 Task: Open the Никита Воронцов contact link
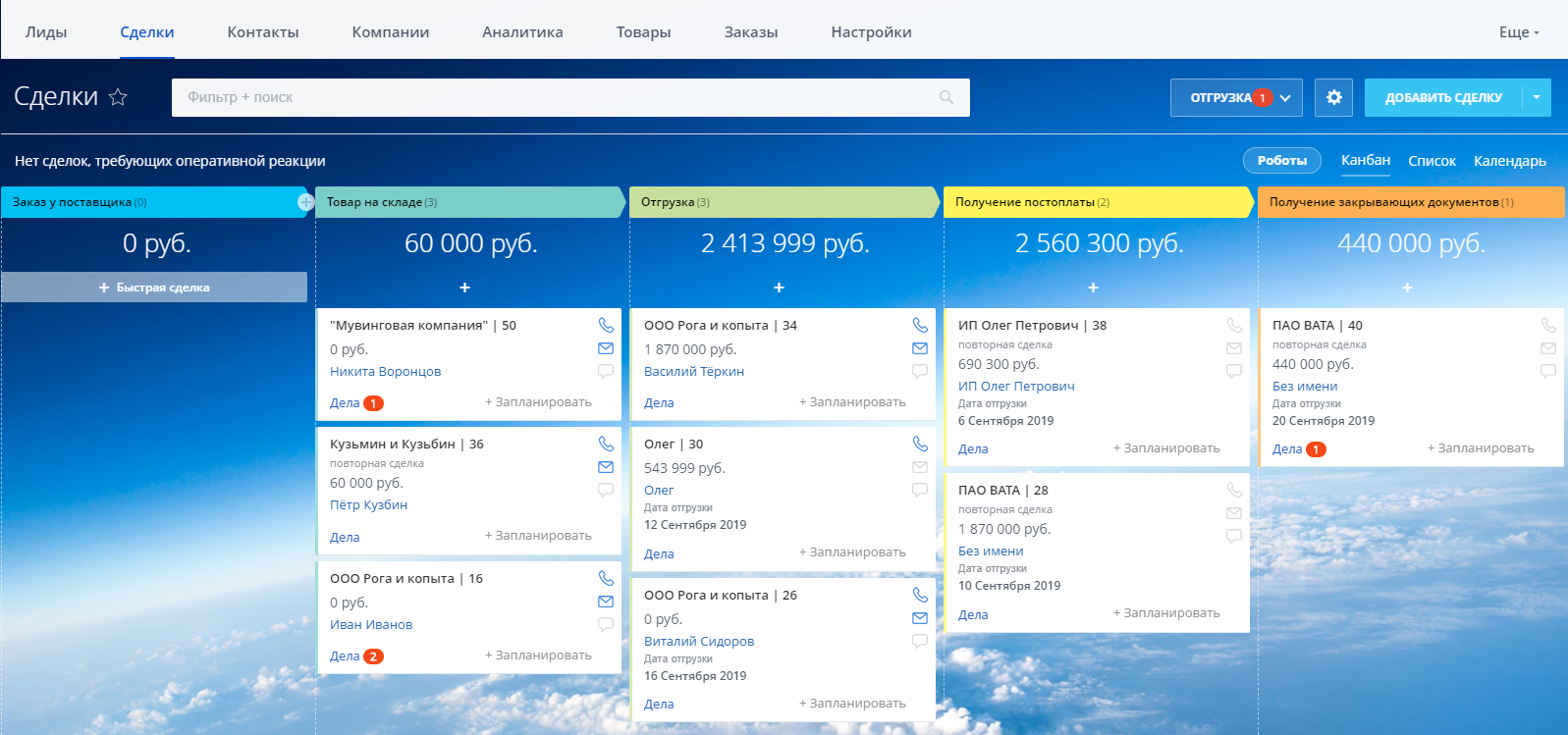click(385, 371)
